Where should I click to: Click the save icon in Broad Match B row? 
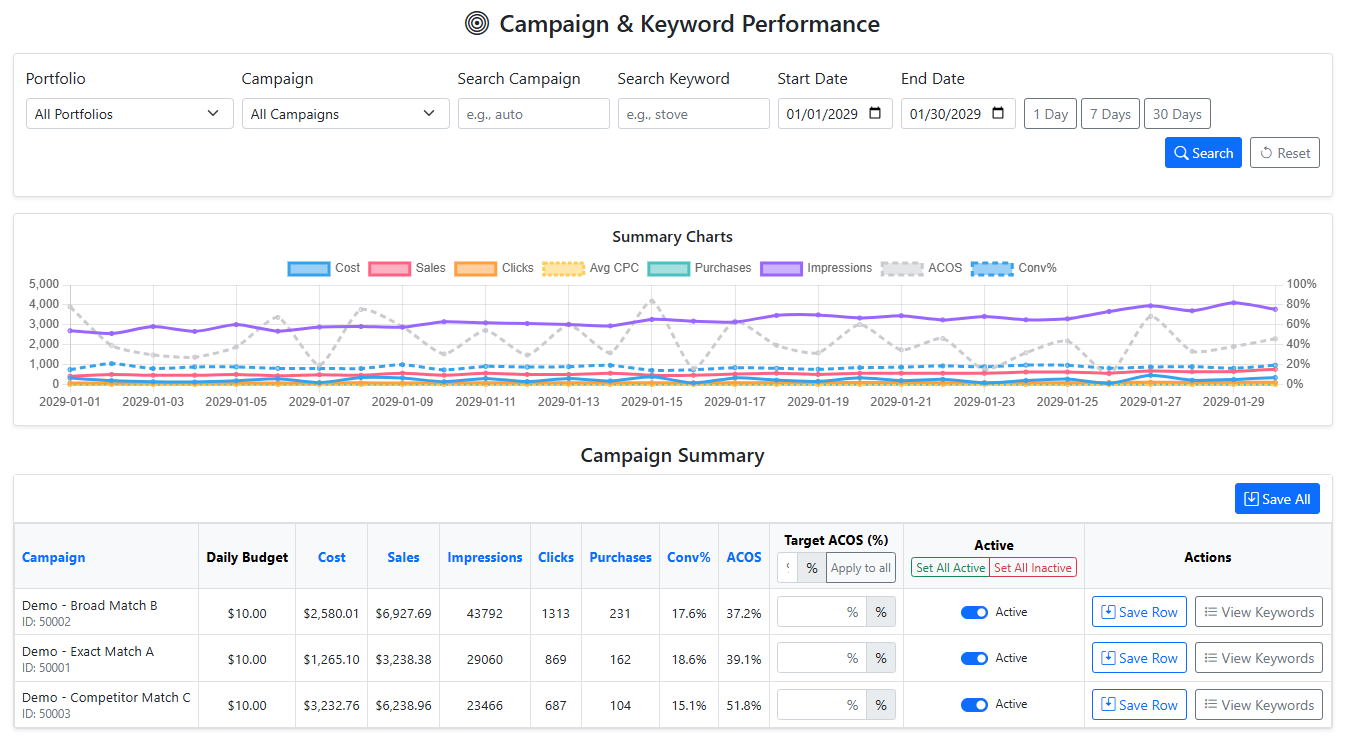click(1108, 612)
